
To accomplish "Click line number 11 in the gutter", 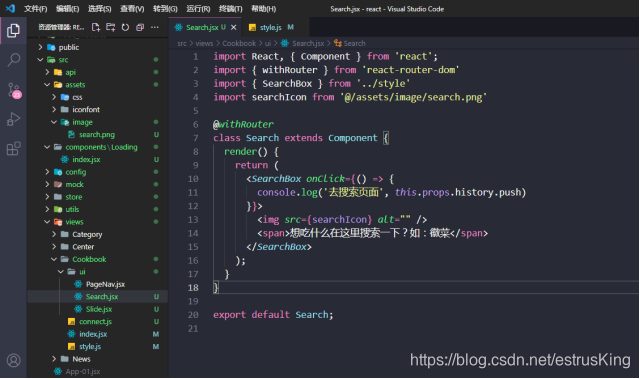I will pyautogui.click(x=193, y=193).
